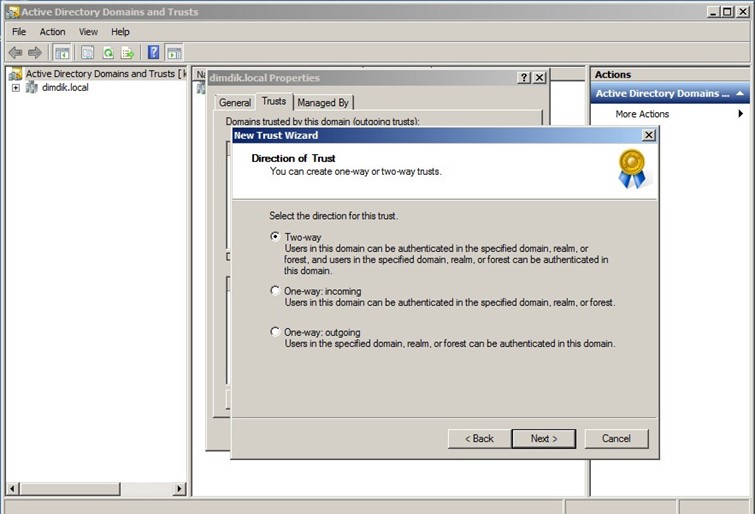Close the dimdik.local Properties dialog
This screenshot has width=755, height=514.
[x=540, y=78]
